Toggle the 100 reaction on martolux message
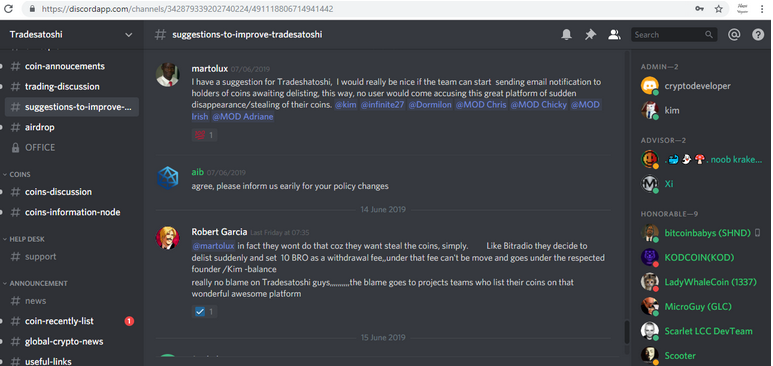This screenshot has height=366, width=773. pos(204,135)
